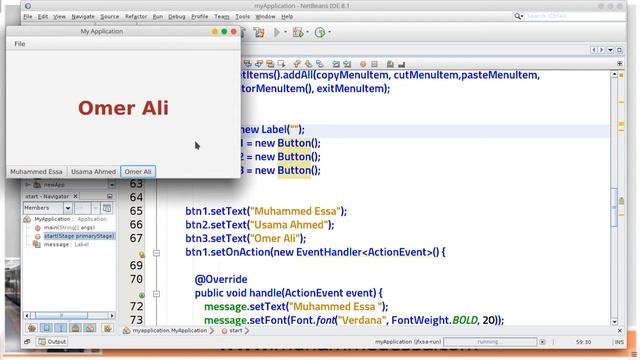Open the editor document list dropdown arrow
The width and height of the screenshot is (640, 360).
coord(611,50)
